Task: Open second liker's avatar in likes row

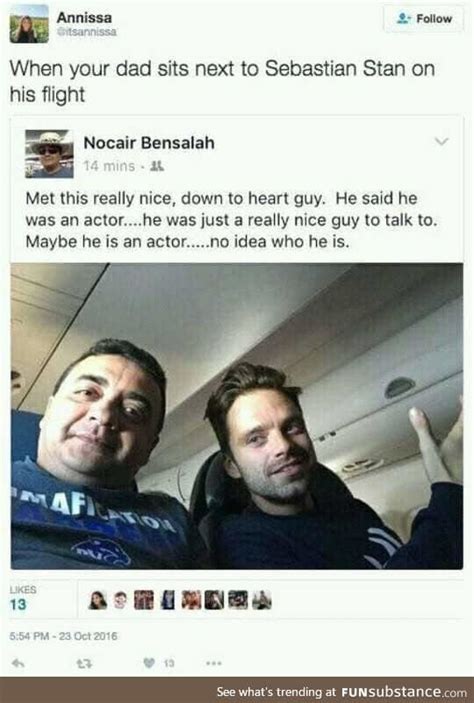Action: click(x=120, y=600)
